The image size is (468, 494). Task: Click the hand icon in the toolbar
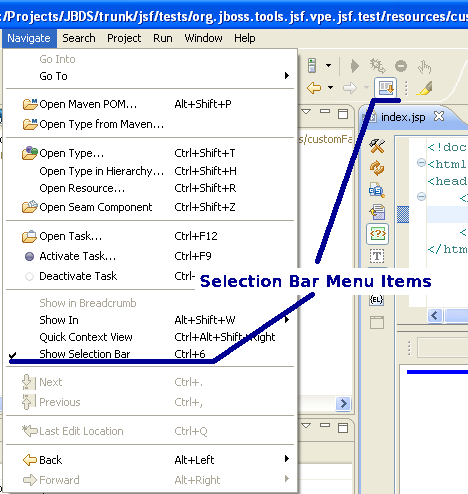[x=424, y=67]
